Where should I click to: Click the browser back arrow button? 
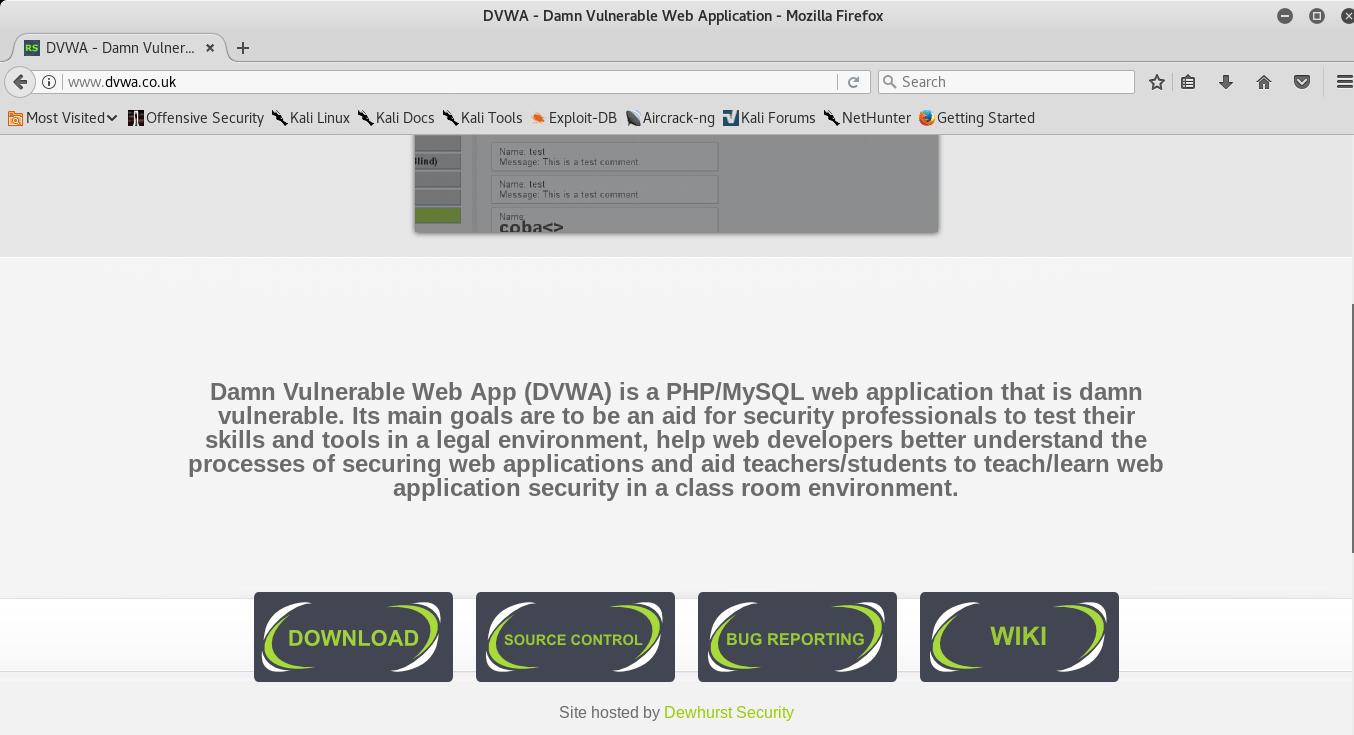20,82
